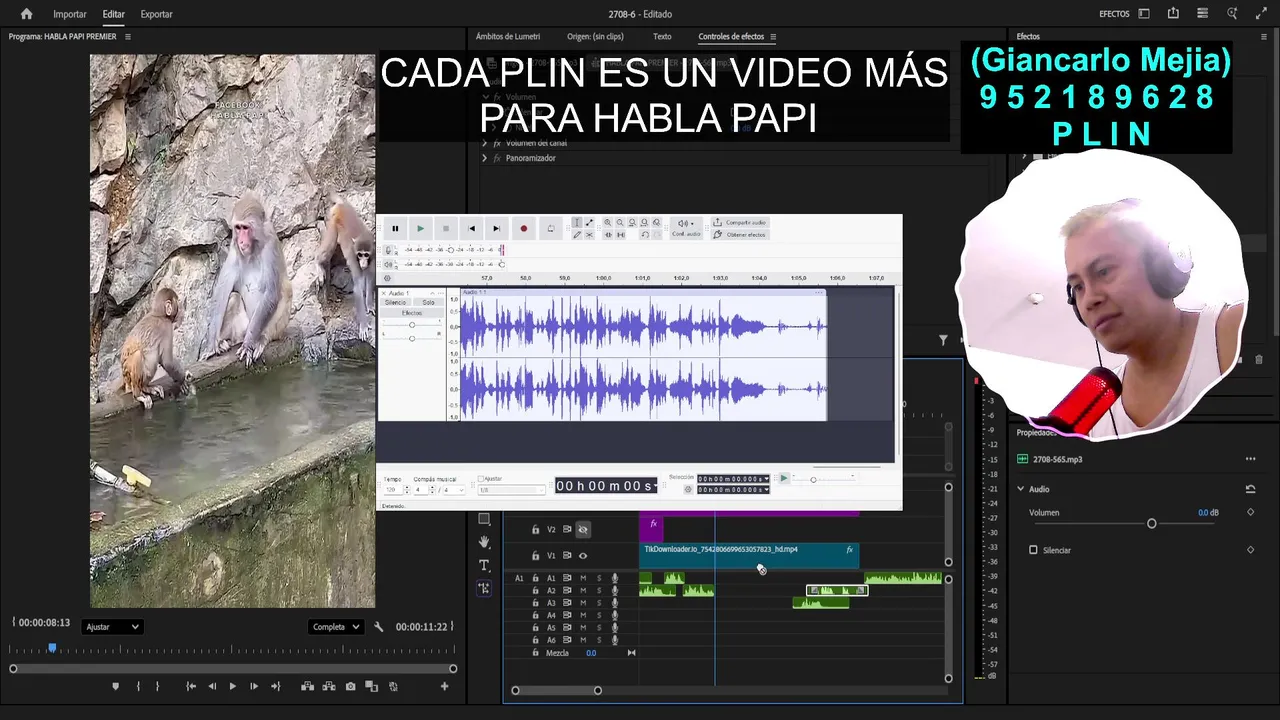Add marker in program monitor
This screenshot has width=1280, height=720.
click(115, 687)
